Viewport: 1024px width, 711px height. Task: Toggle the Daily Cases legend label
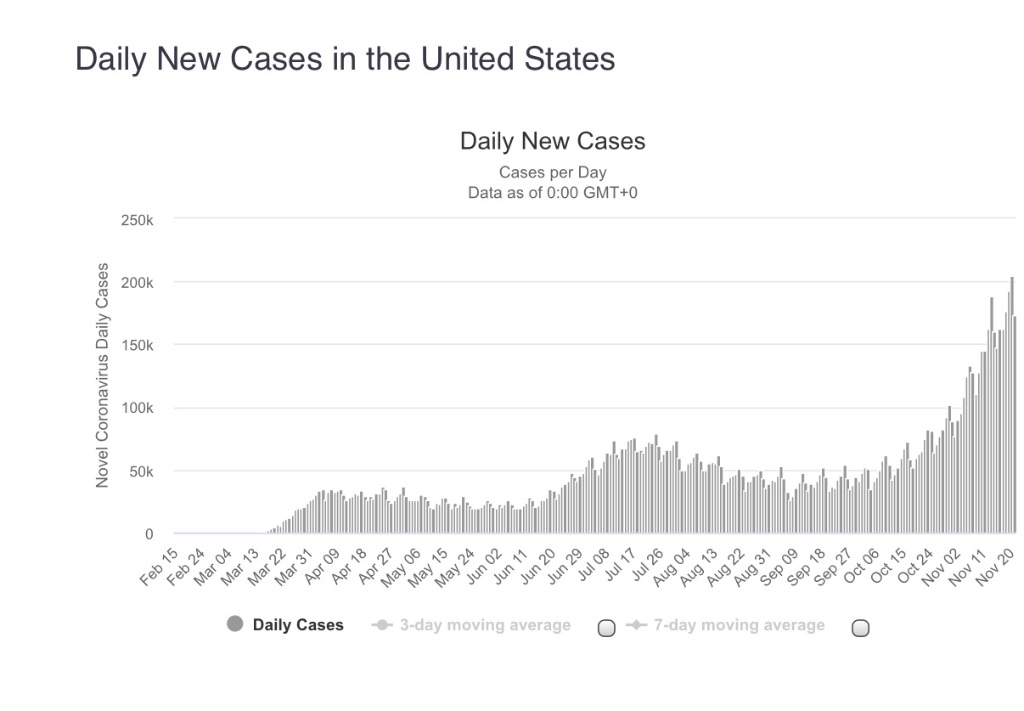(298, 625)
